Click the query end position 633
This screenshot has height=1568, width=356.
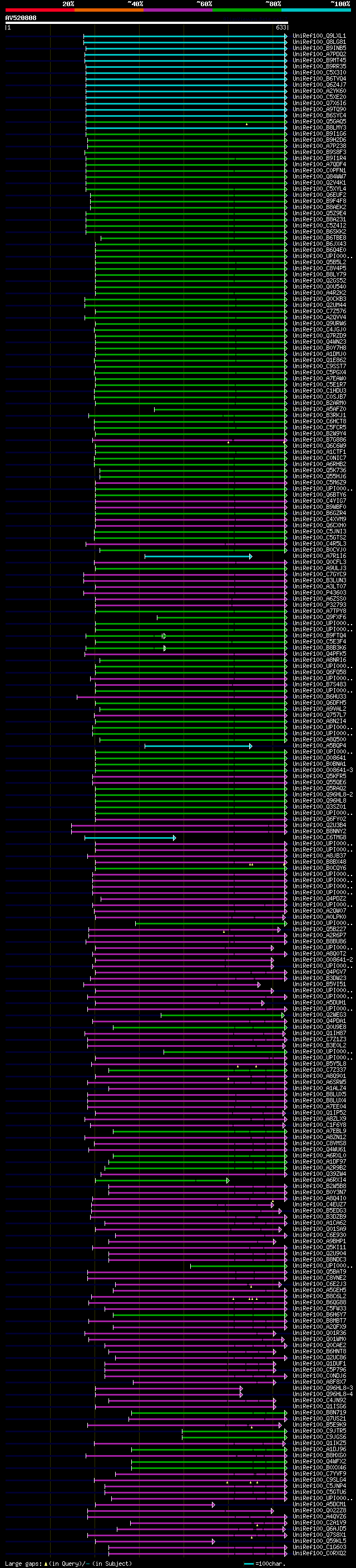click(x=281, y=27)
